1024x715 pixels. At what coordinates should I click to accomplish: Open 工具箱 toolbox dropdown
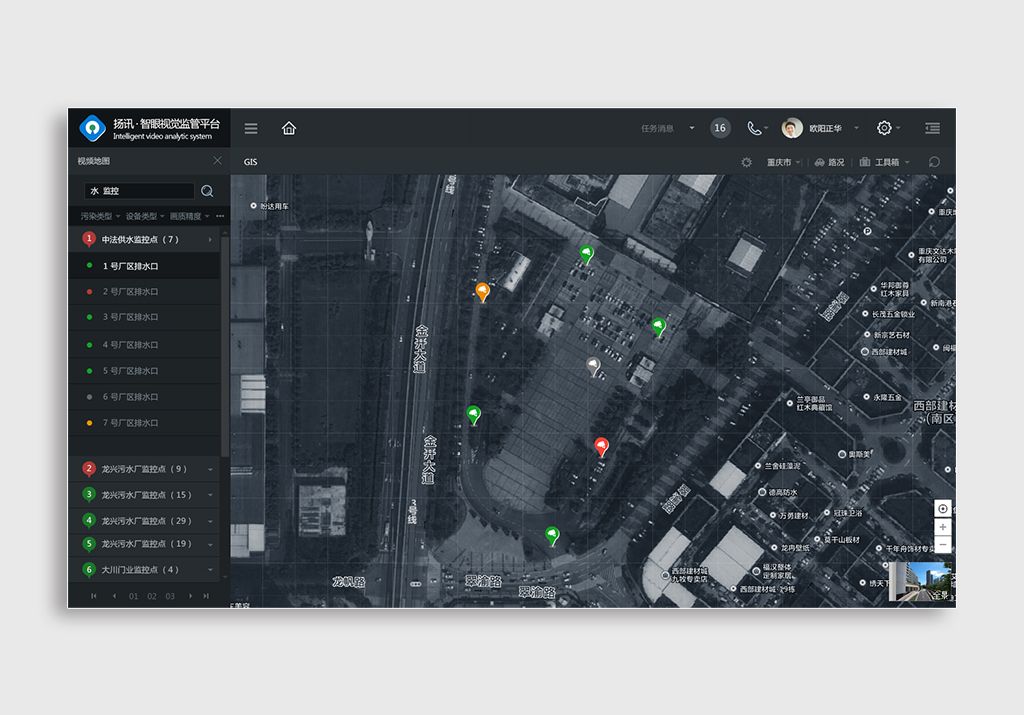(x=885, y=162)
